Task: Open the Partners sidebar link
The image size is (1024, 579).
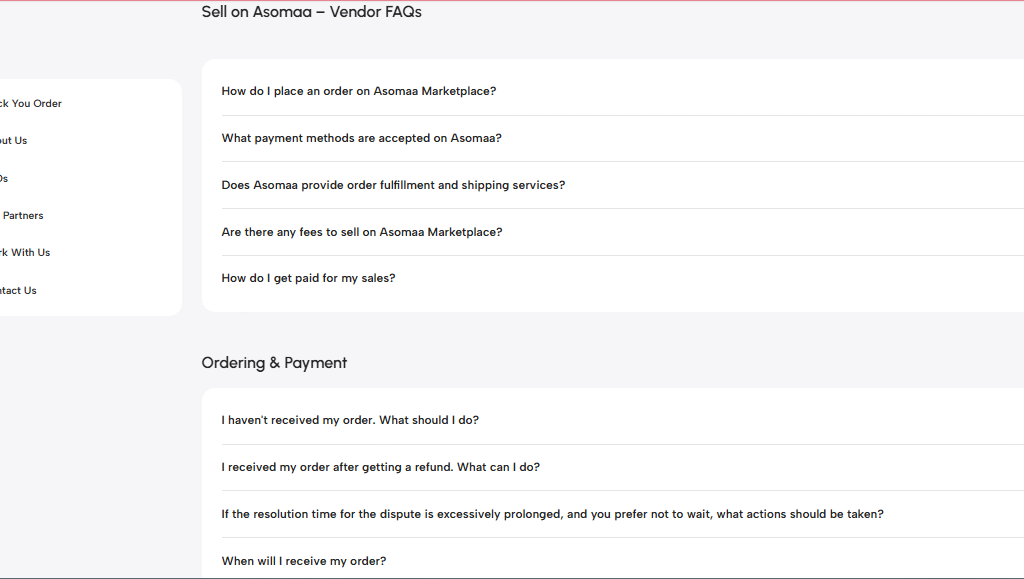Action: tap(23, 216)
